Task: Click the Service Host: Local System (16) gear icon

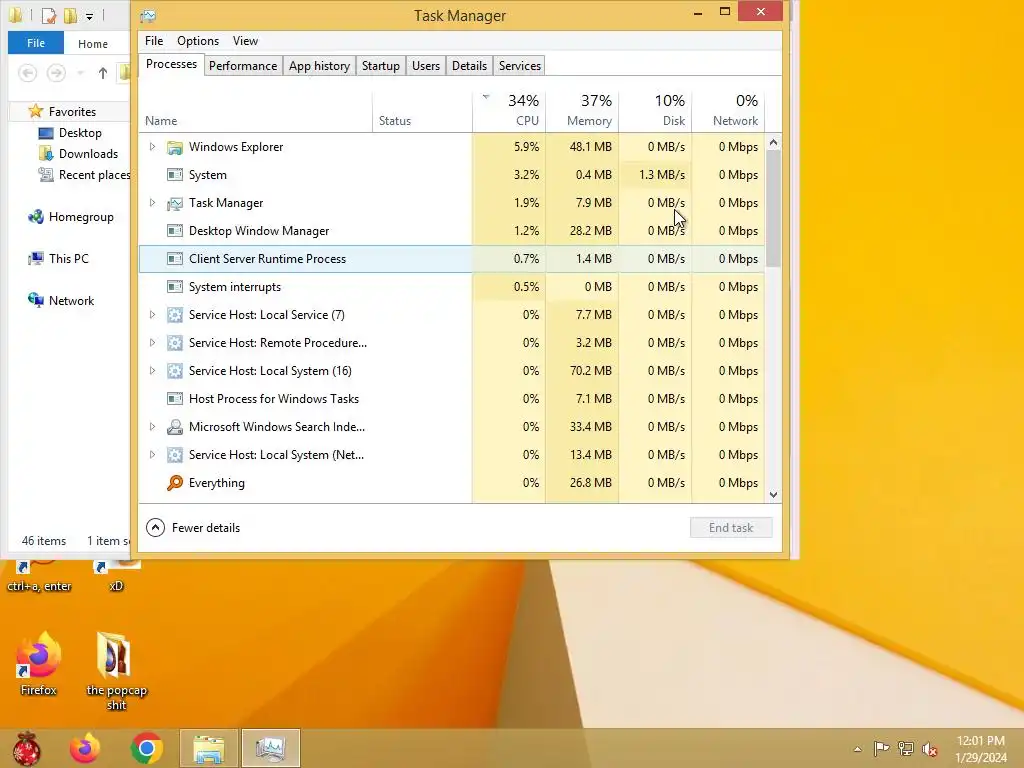Action: pos(174,372)
